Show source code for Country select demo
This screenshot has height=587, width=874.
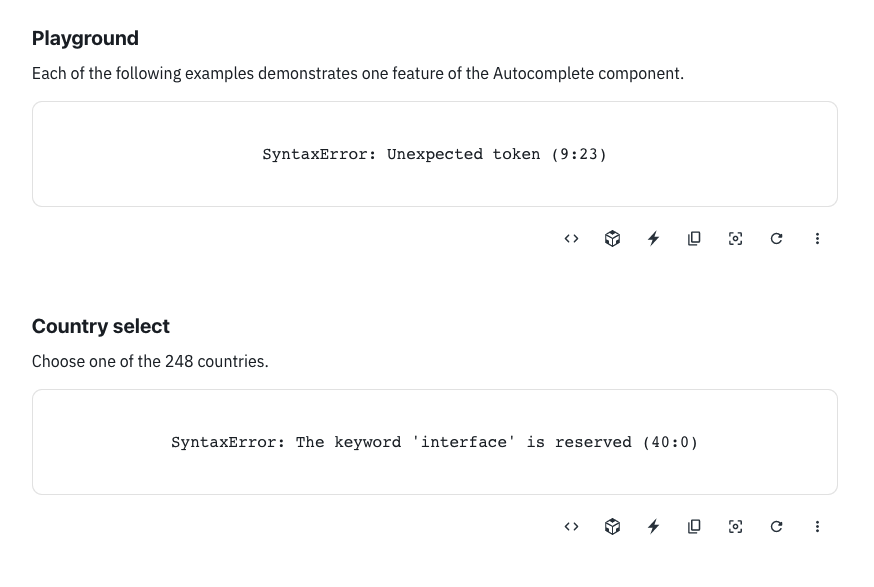coord(571,526)
